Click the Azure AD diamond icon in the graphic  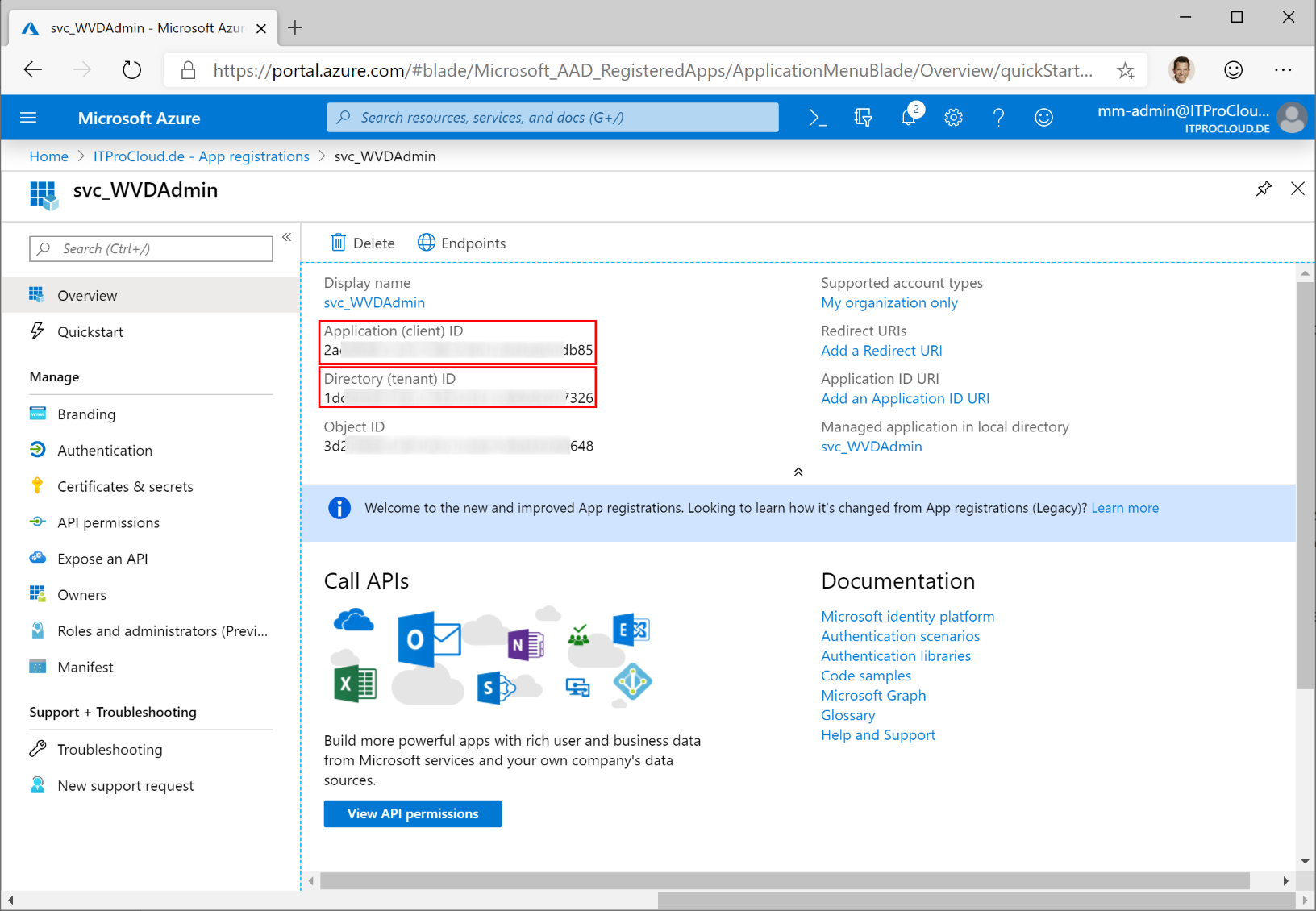[x=632, y=682]
